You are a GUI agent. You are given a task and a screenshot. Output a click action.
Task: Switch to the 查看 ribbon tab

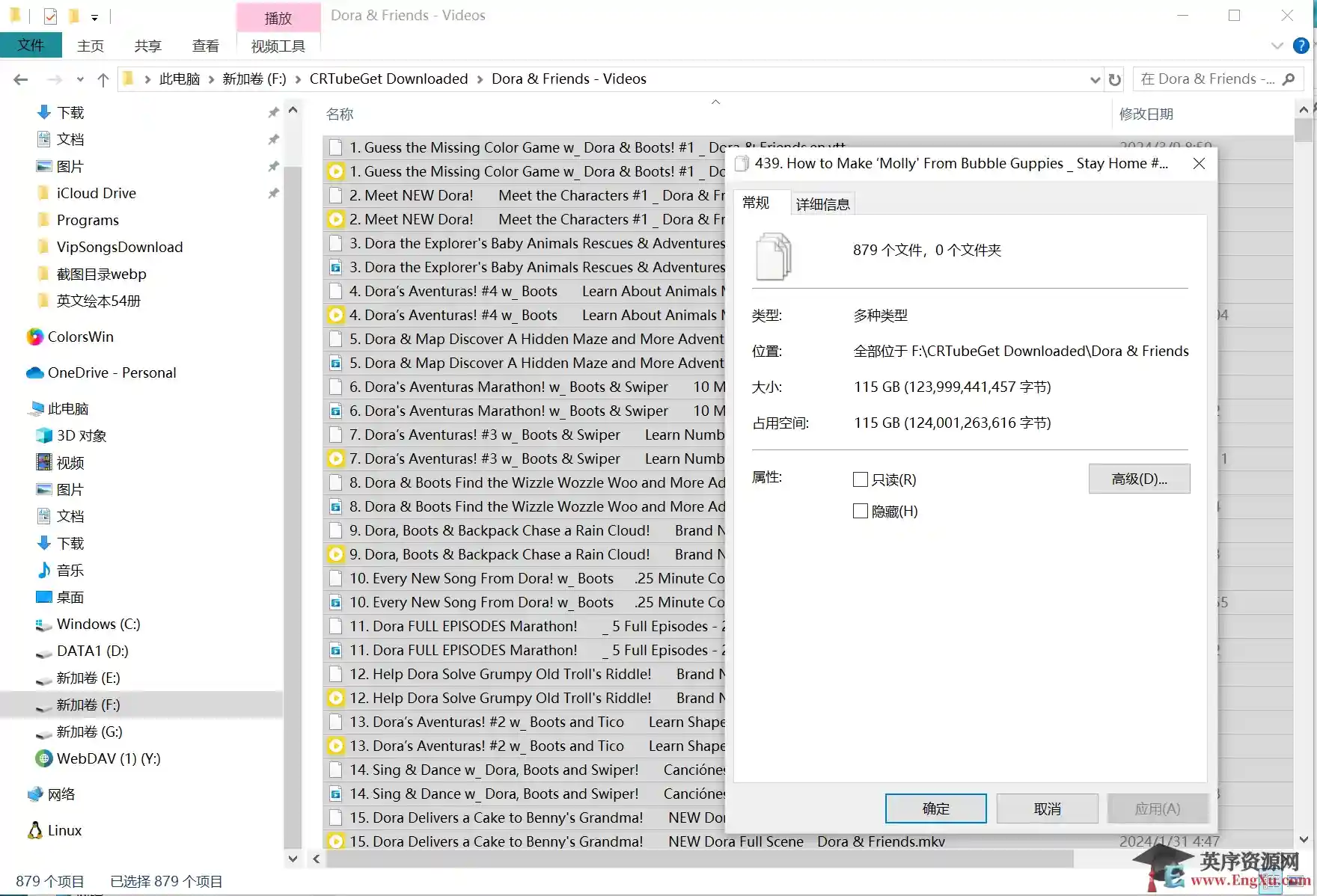click(x=206, y=46)
